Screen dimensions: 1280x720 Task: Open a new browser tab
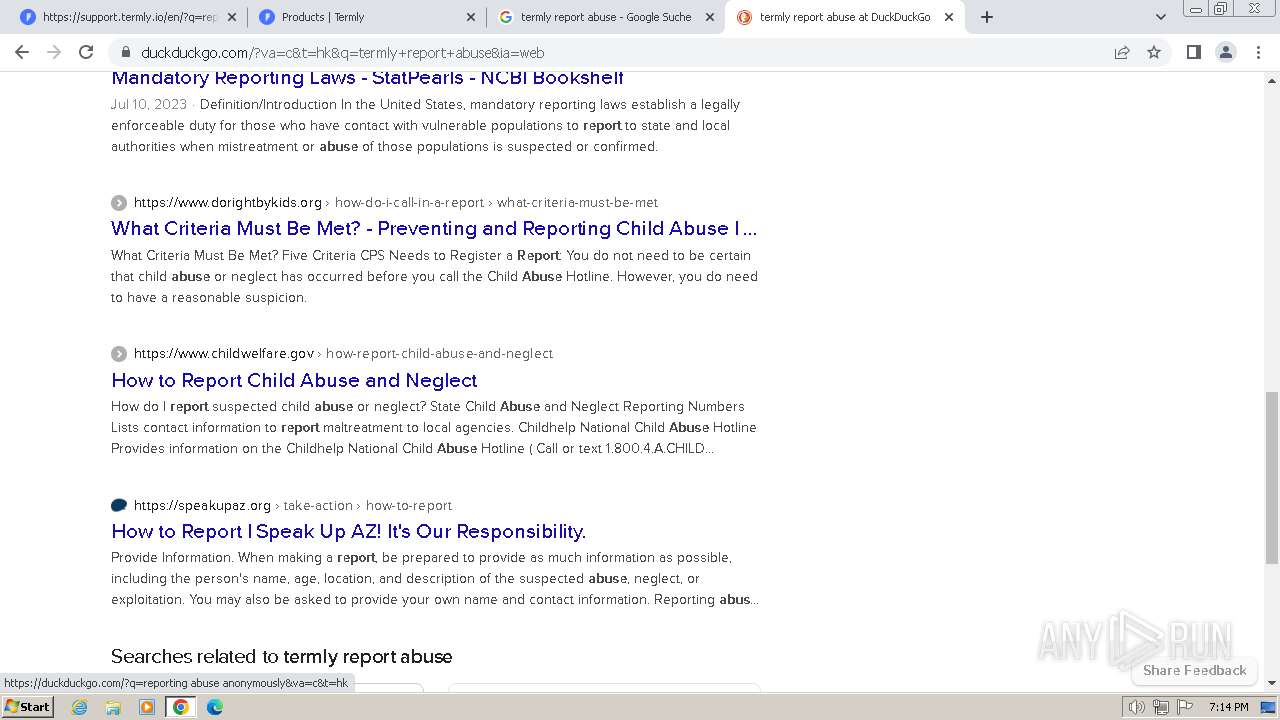pos(987,17)
